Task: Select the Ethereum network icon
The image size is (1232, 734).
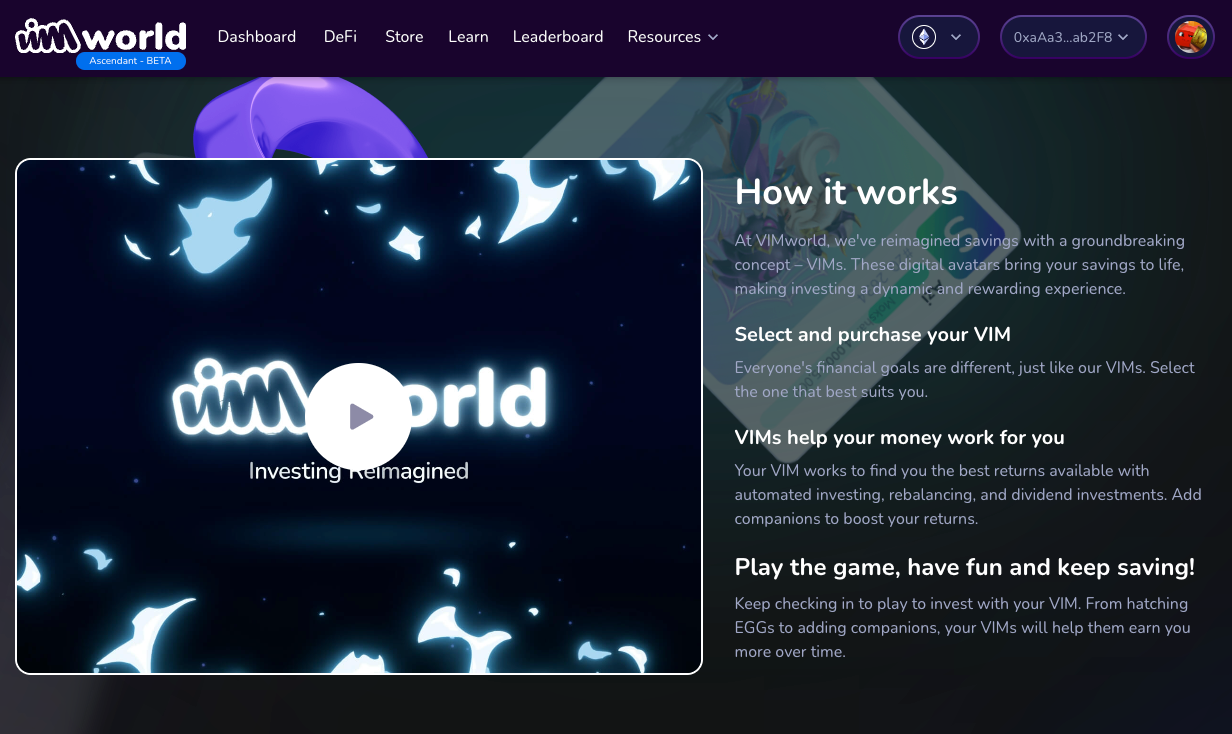Action: point(925,36)
